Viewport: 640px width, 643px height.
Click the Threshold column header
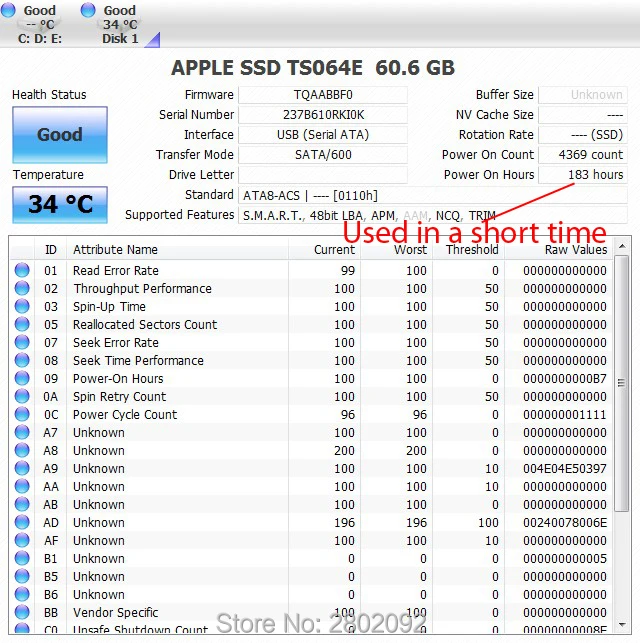point(468,249)
